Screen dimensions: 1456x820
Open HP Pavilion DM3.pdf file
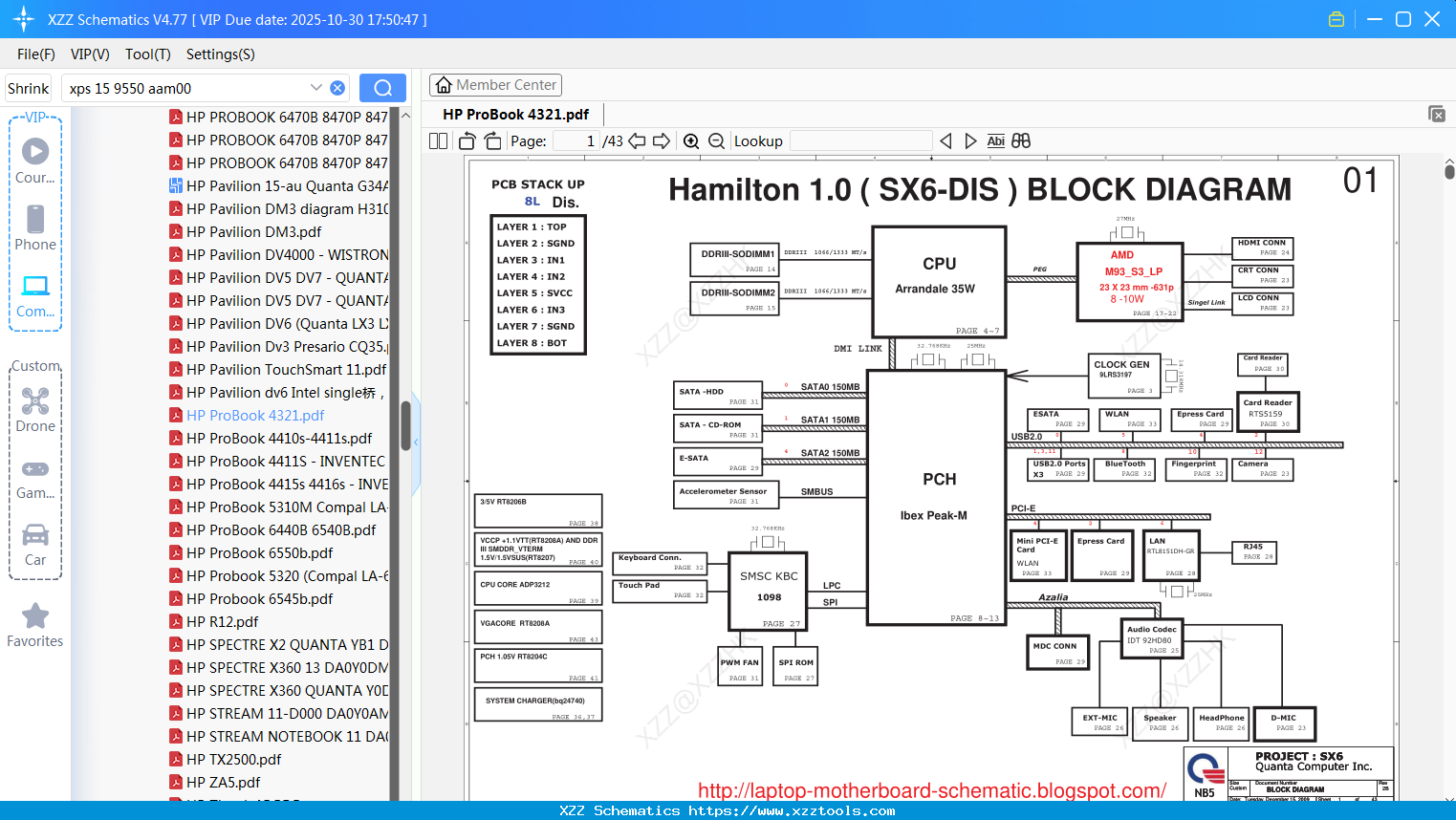point(253,231)
